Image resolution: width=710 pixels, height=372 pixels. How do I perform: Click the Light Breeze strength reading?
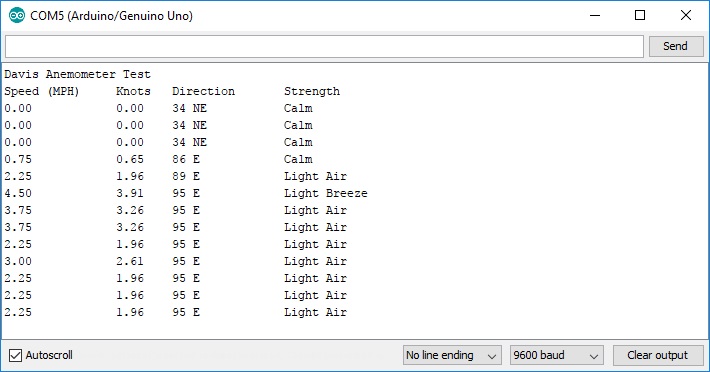click(x=326, y=193)
